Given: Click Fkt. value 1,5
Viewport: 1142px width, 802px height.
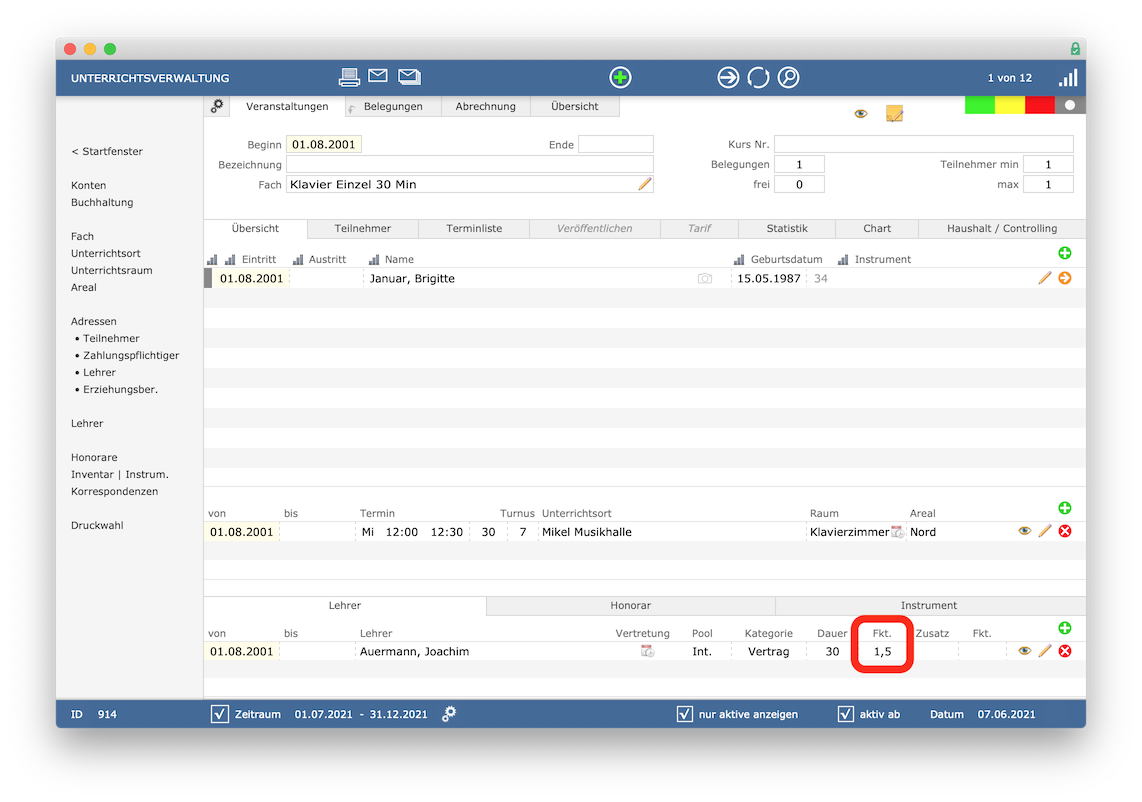Looking at the screenshot, I should tap(883, 651).
